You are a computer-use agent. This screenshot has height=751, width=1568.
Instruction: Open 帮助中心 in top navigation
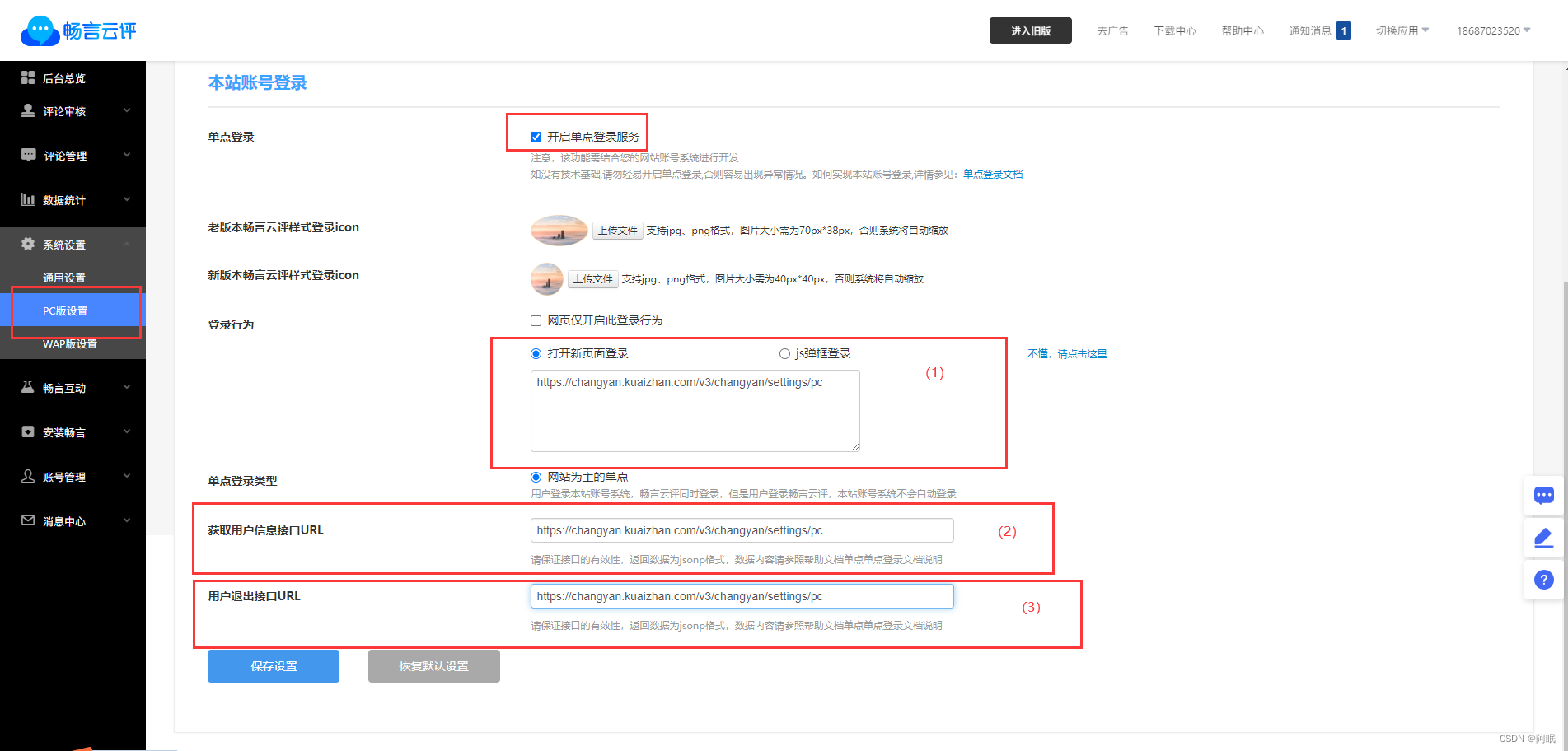(1243, 30)
